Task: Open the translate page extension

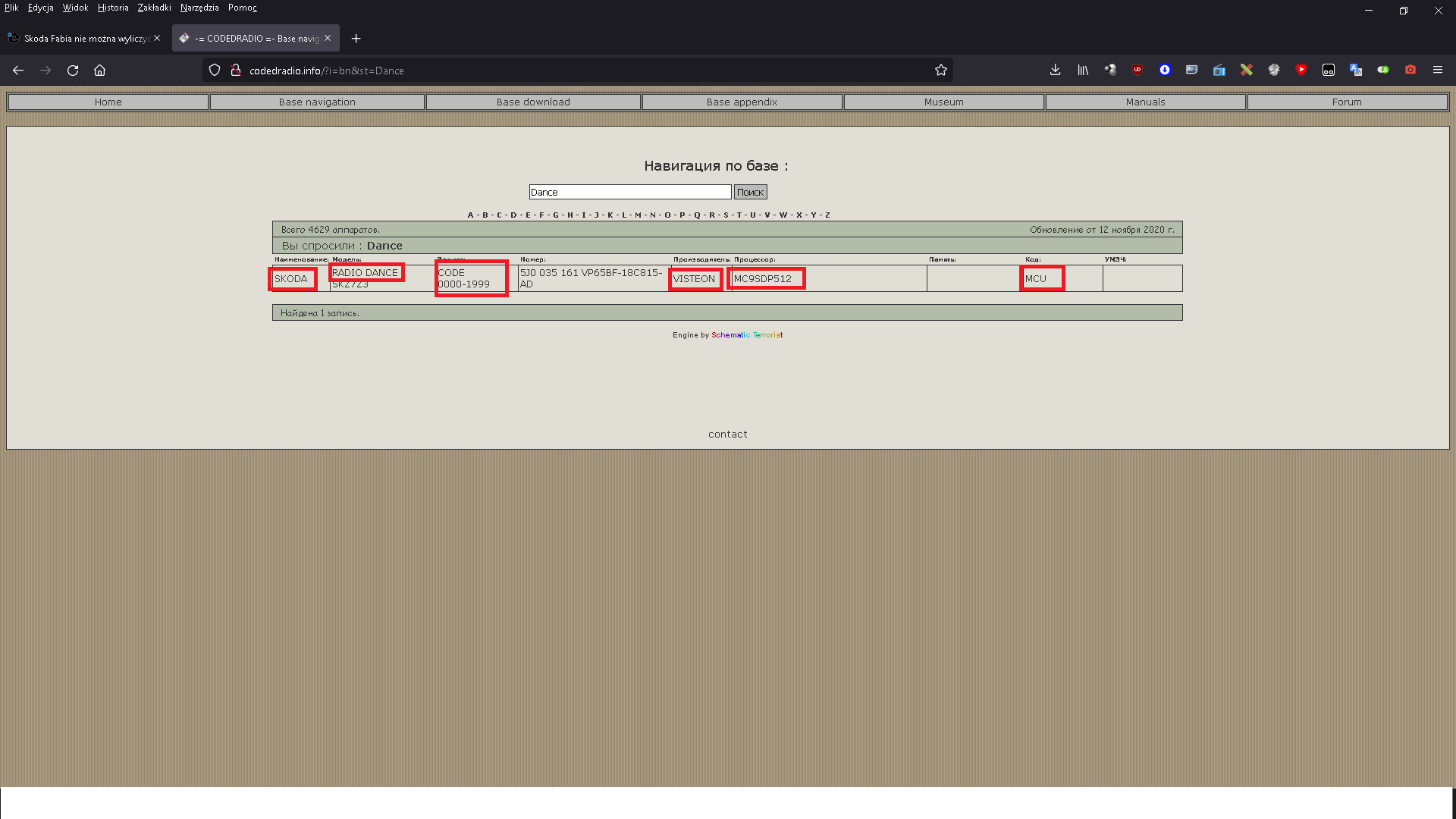Action: point(1356,70)
